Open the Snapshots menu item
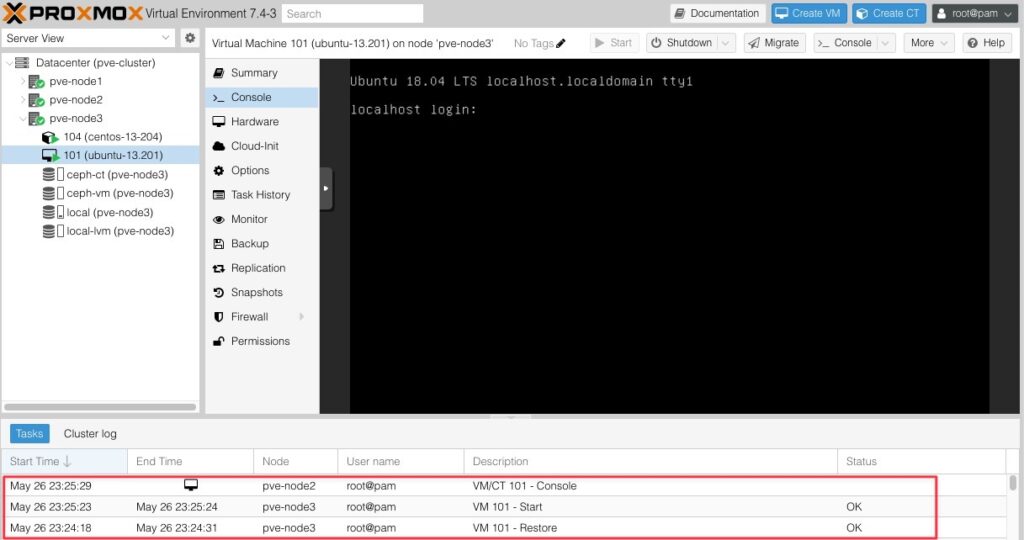The width and height of the screenshot is (1024, 540). pos(263,293)
